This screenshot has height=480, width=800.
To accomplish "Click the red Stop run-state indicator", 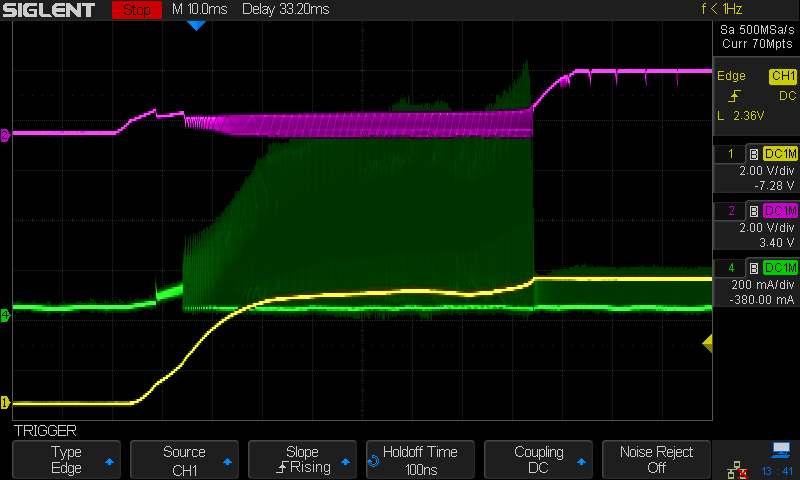I will tap(137, 10).
